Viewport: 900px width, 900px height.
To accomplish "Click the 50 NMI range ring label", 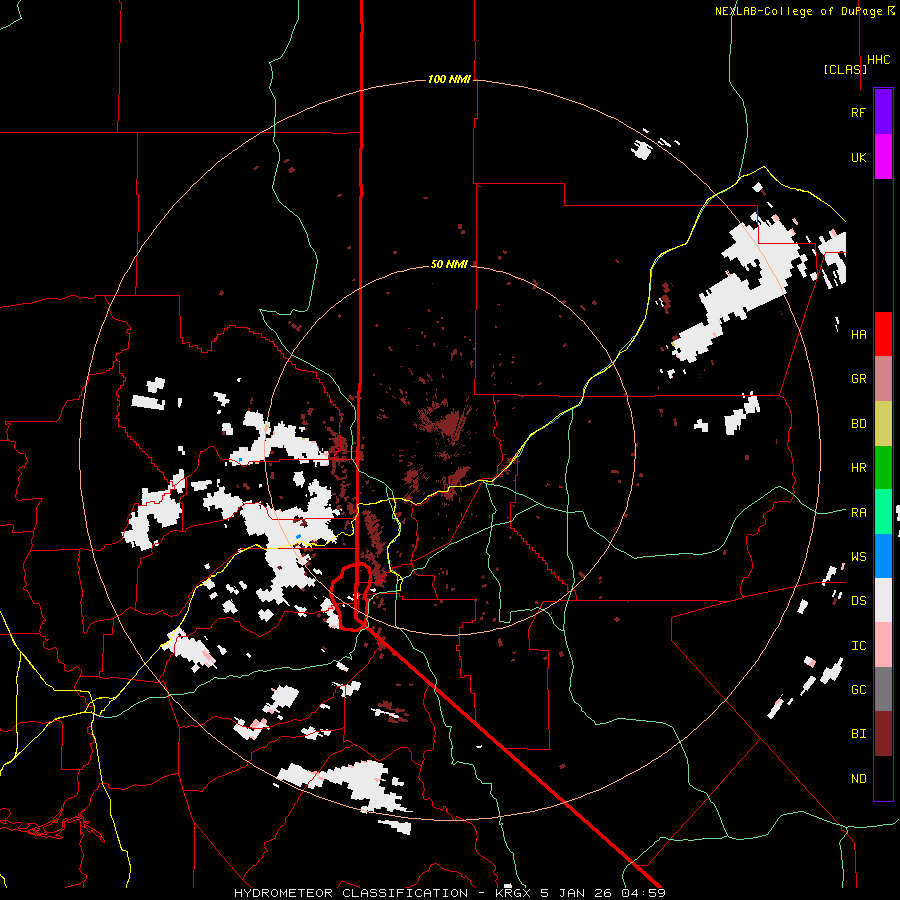I will [x=449, y=265].
